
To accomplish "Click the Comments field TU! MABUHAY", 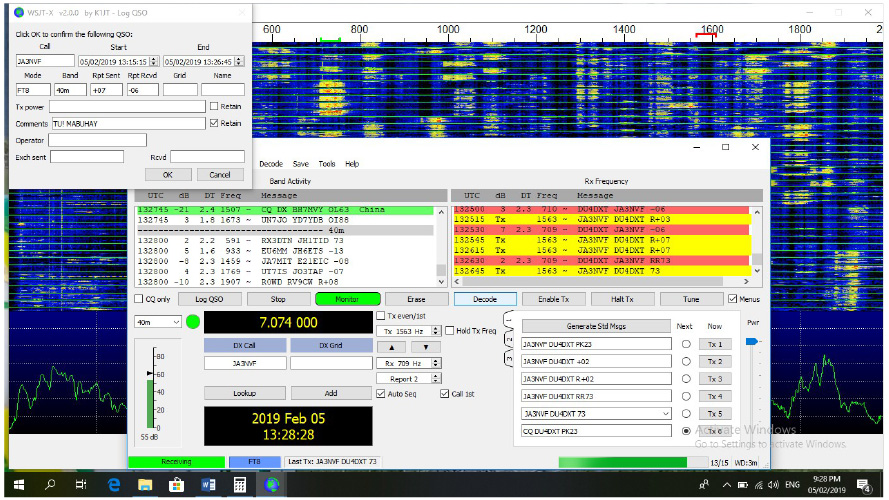I will [x=129, y=124].
